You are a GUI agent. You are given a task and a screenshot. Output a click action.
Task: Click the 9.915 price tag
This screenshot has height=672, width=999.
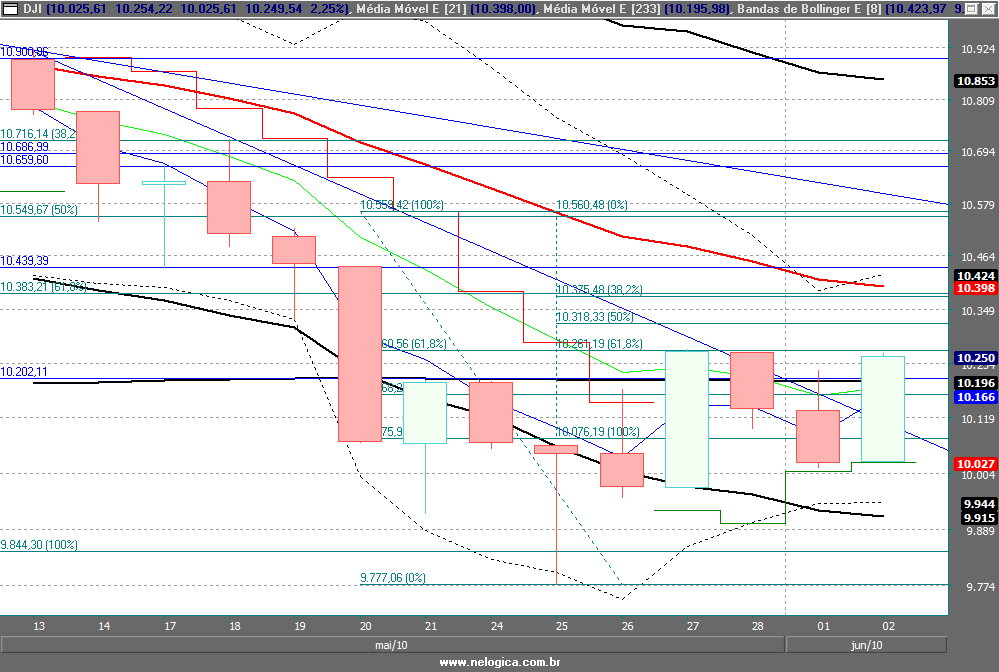tap(979, 518)
